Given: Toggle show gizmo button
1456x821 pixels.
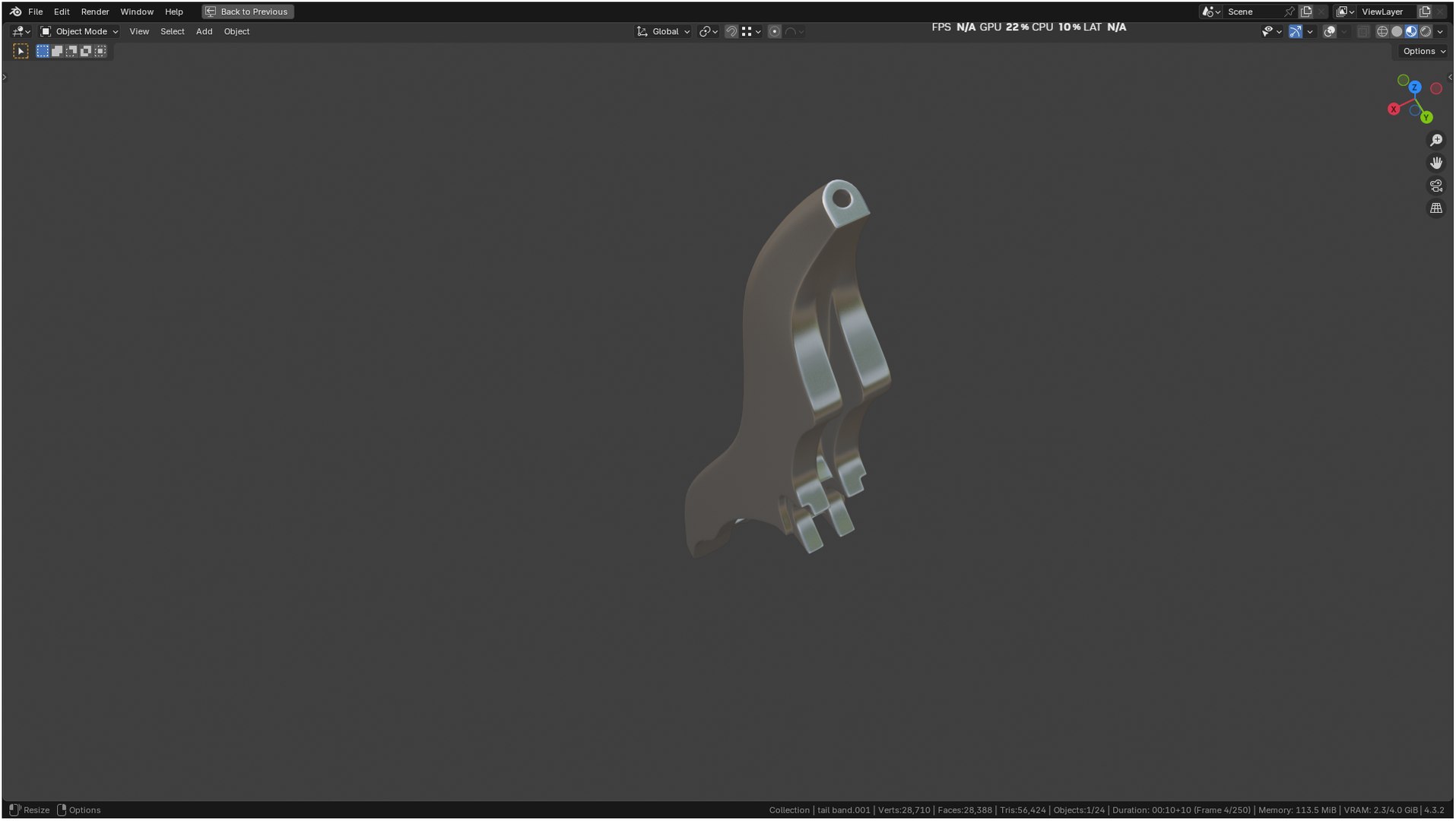Looking at the screenshot, I should coord(1295,31).
